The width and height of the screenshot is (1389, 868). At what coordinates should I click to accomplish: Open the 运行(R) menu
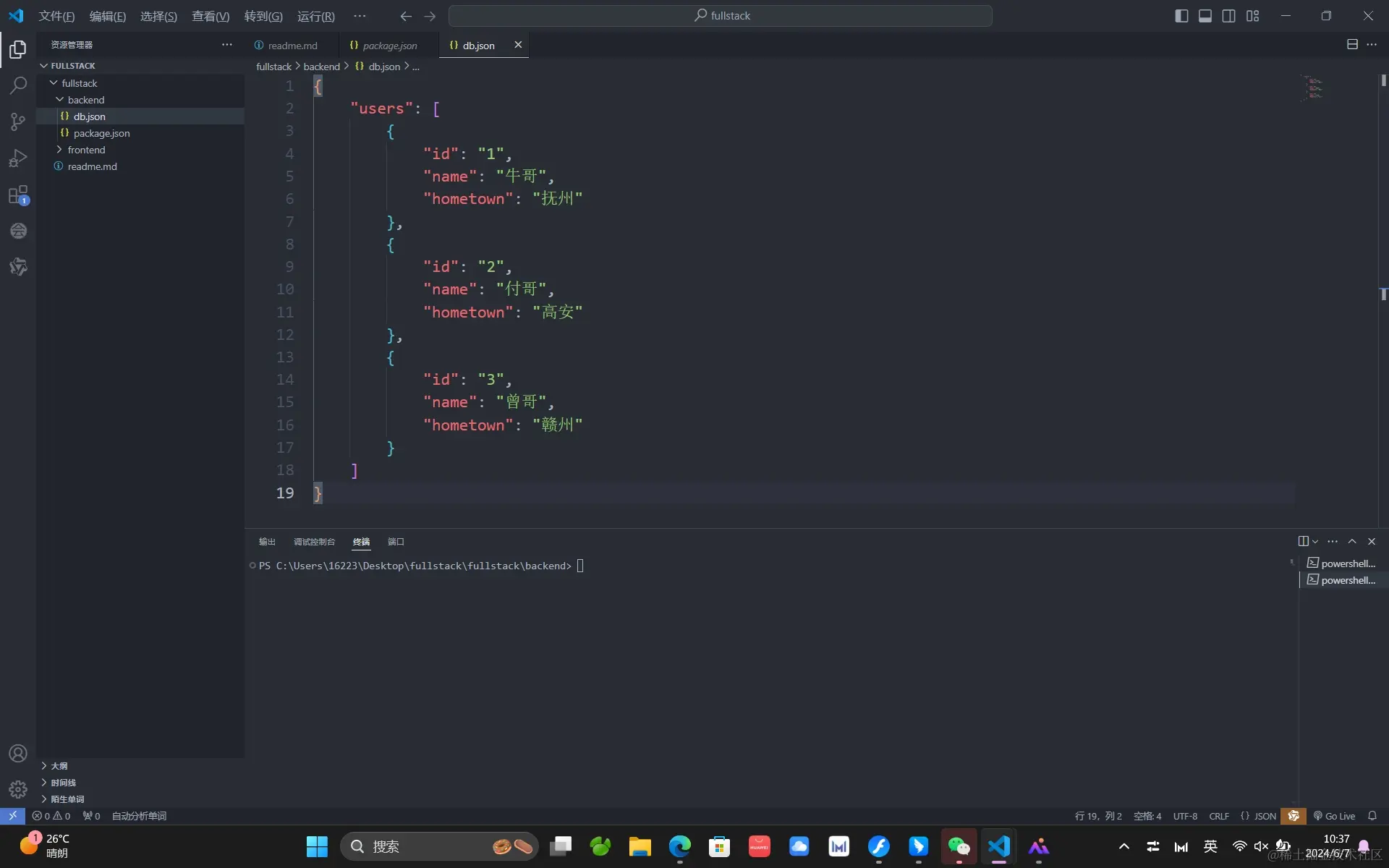pyautogui.click(x=316, y=16)
